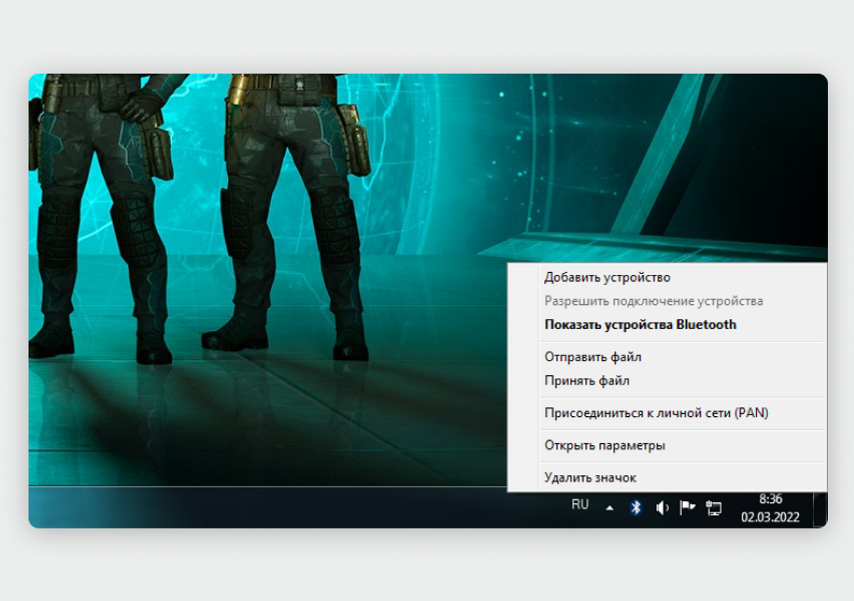The width and height of the screenshot is (854, 601).
Task: Open the Action Center flag icon
Action: (687, 508)
